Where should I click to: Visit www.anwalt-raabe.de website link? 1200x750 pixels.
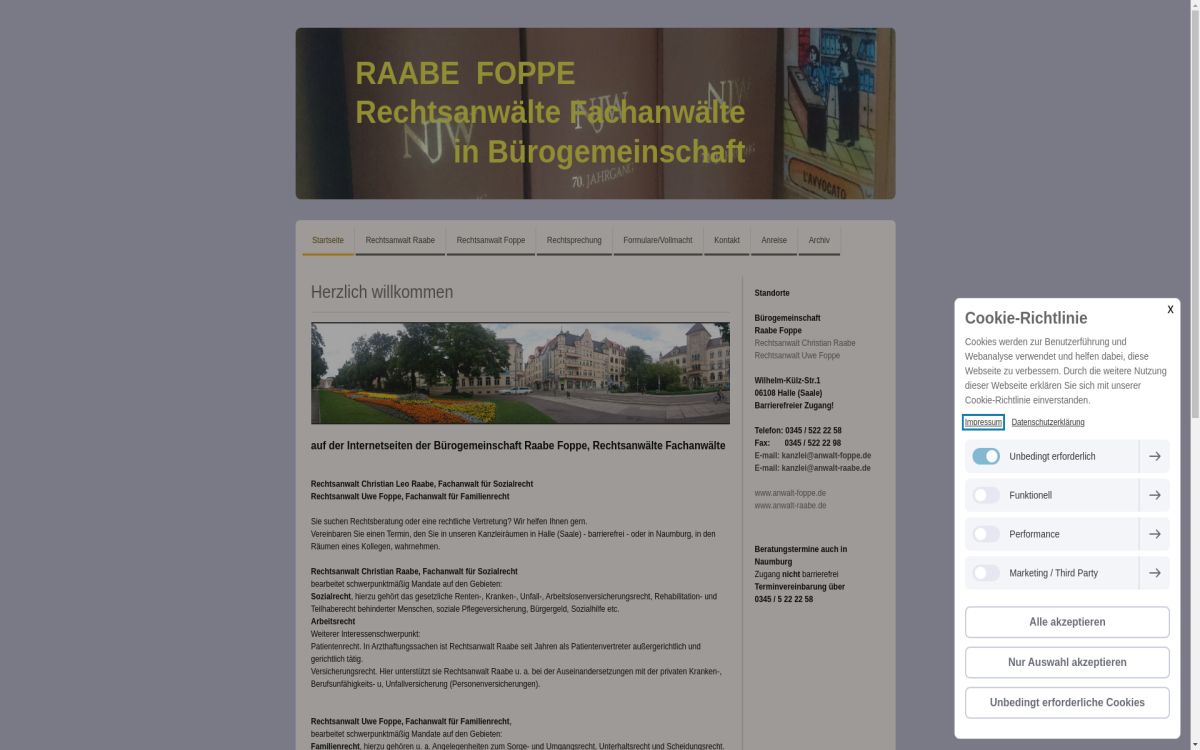click(790, 505)
